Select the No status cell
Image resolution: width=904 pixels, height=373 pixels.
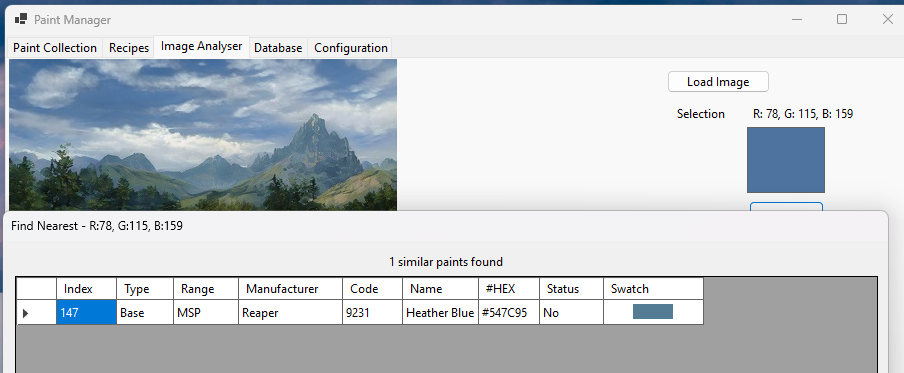pos(571,312)
